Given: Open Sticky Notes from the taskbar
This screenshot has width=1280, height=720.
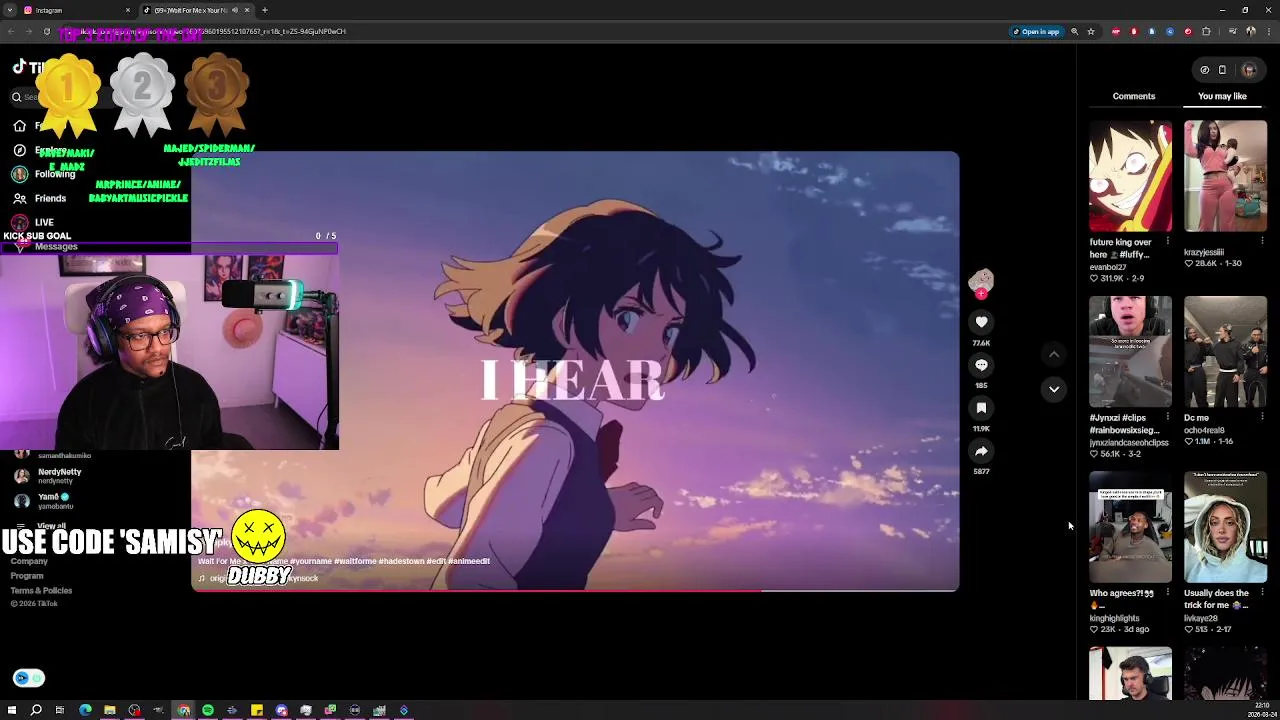Looking at the screenshot, I should [x=257, y=710].
